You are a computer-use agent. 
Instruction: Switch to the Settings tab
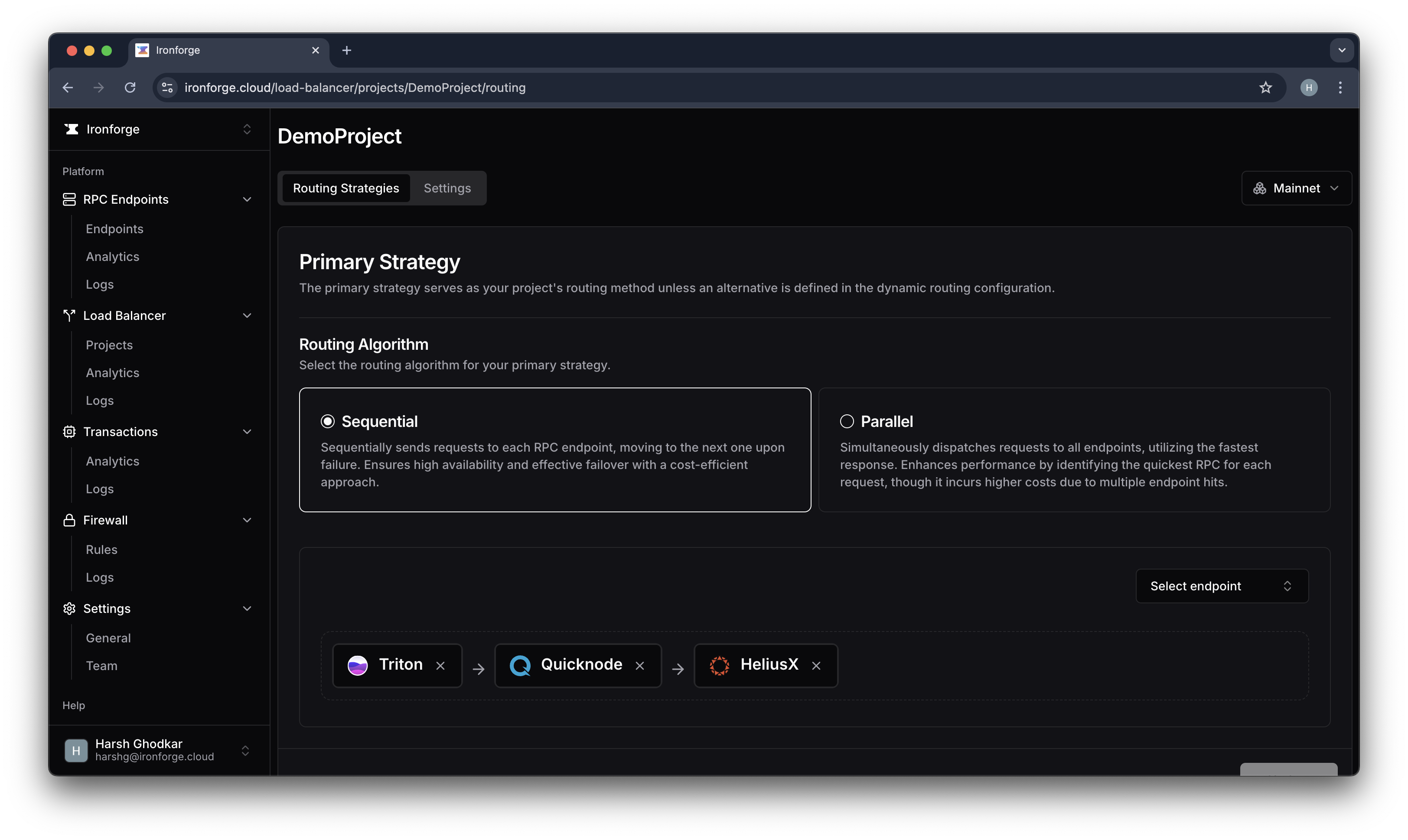click(x=447, y=189)
